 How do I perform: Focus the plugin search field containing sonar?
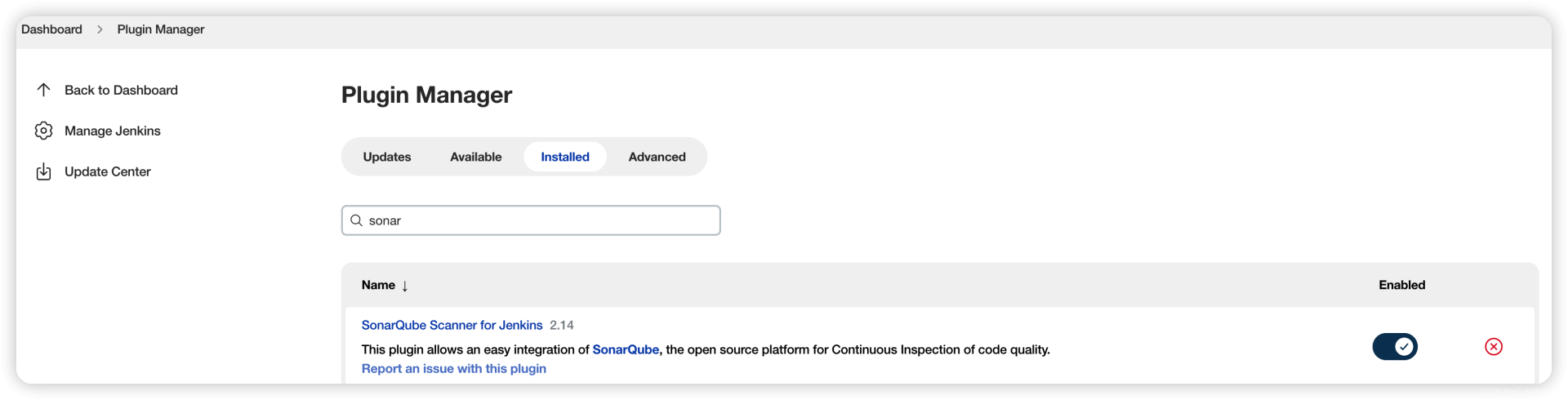click(x=531, y=220)
